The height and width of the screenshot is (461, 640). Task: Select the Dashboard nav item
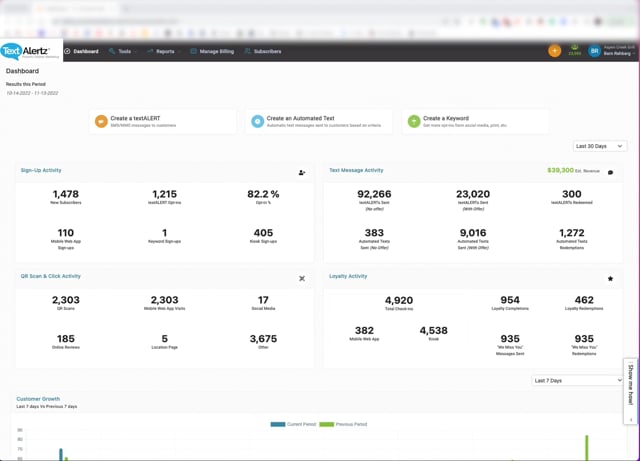(x=81, y=51)
